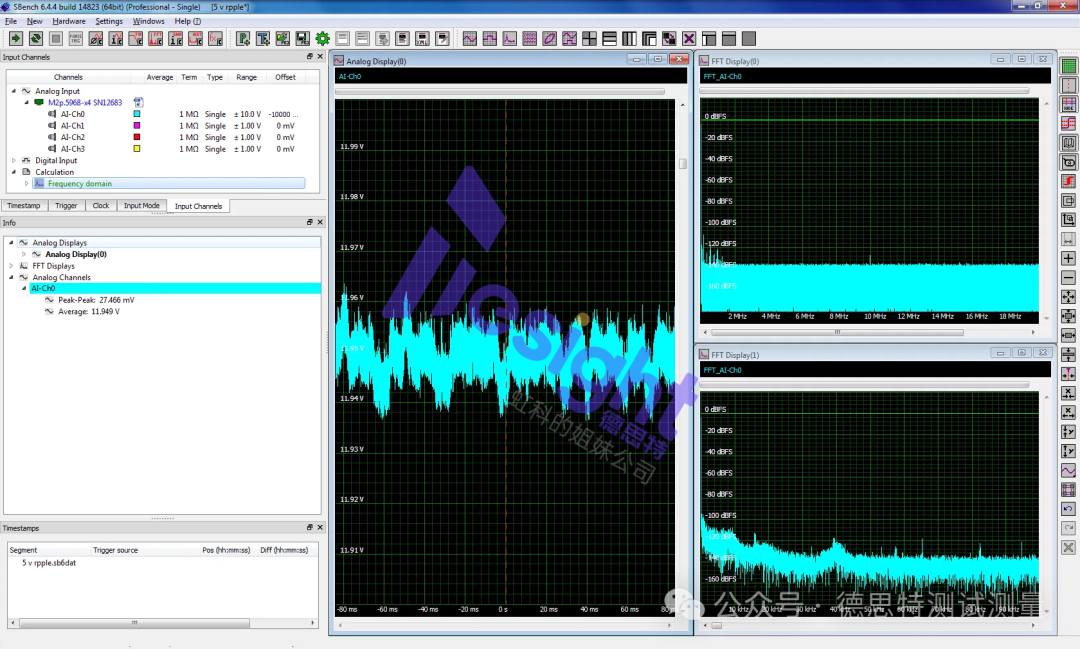The height and width of the screenshot is (649, 1080).
Task: Undock the Info panel with float button
Action: (x=309, y=222)
